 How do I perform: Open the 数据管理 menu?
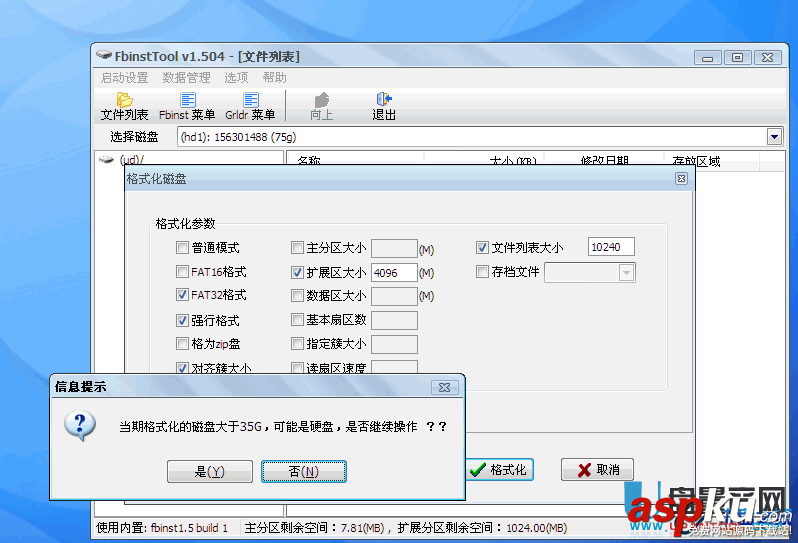[x=186, y=78]
